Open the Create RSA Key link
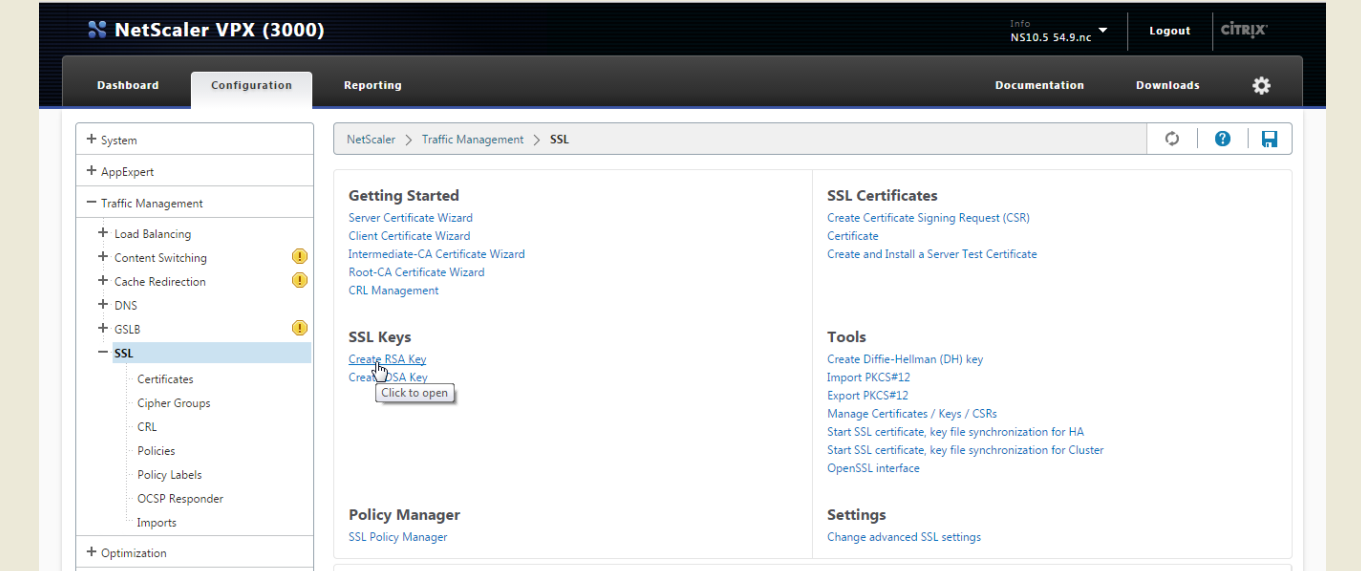Viewport: 1361px width, 571px height. pyautogui.click(x=387, y=359)
